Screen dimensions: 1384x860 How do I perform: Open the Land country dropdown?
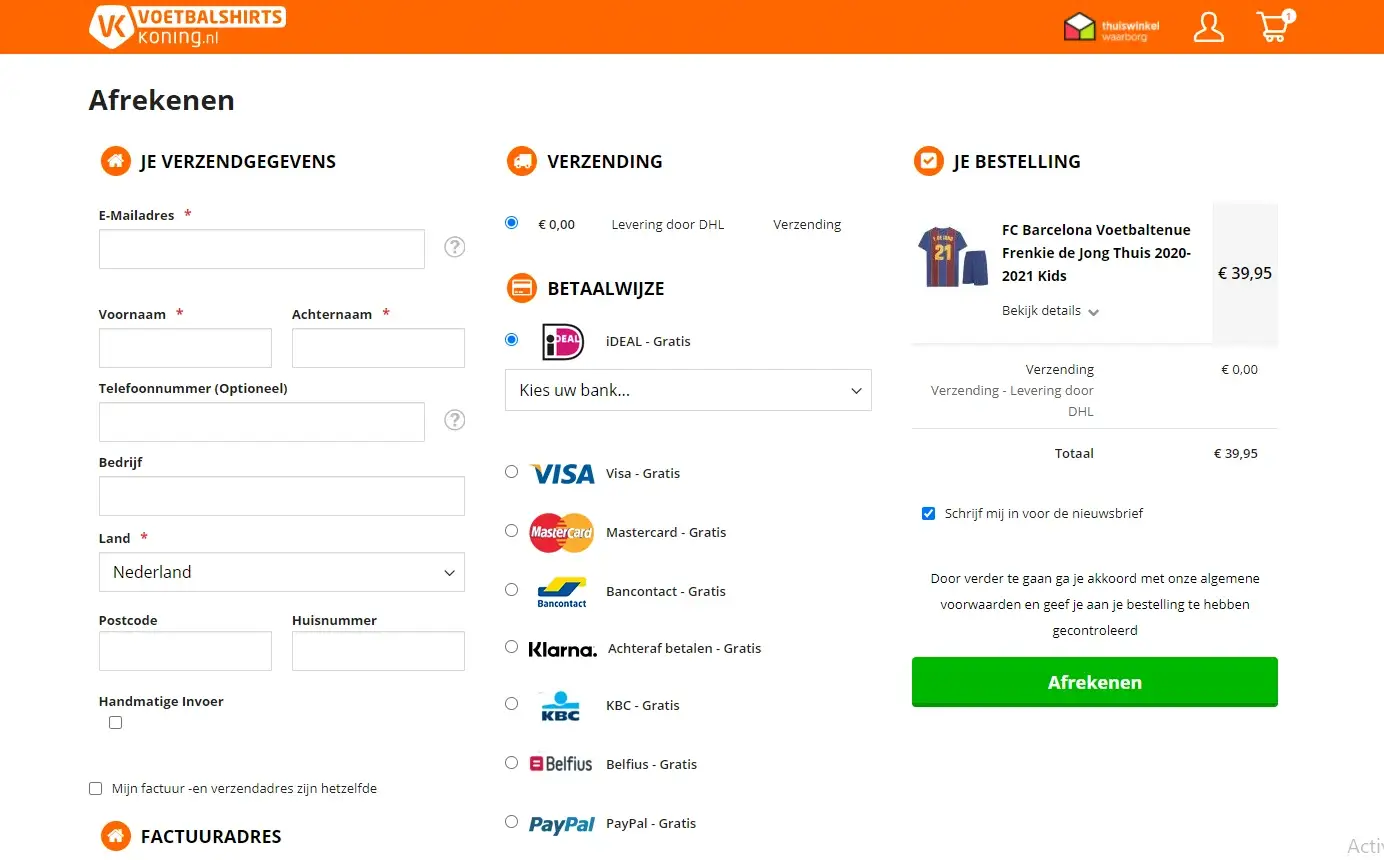coord(281,571)
